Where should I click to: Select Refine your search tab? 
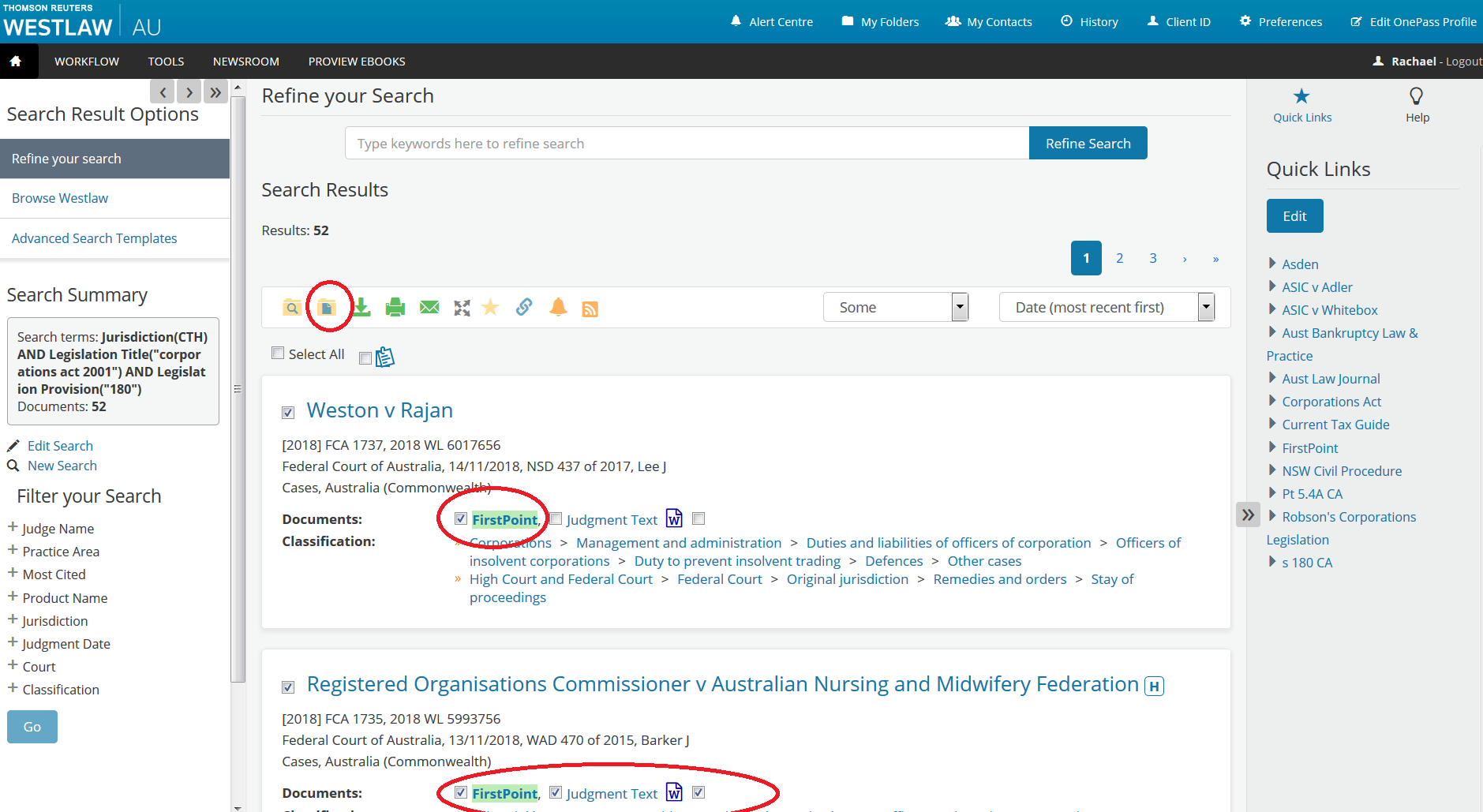click(x=114, y=159)
